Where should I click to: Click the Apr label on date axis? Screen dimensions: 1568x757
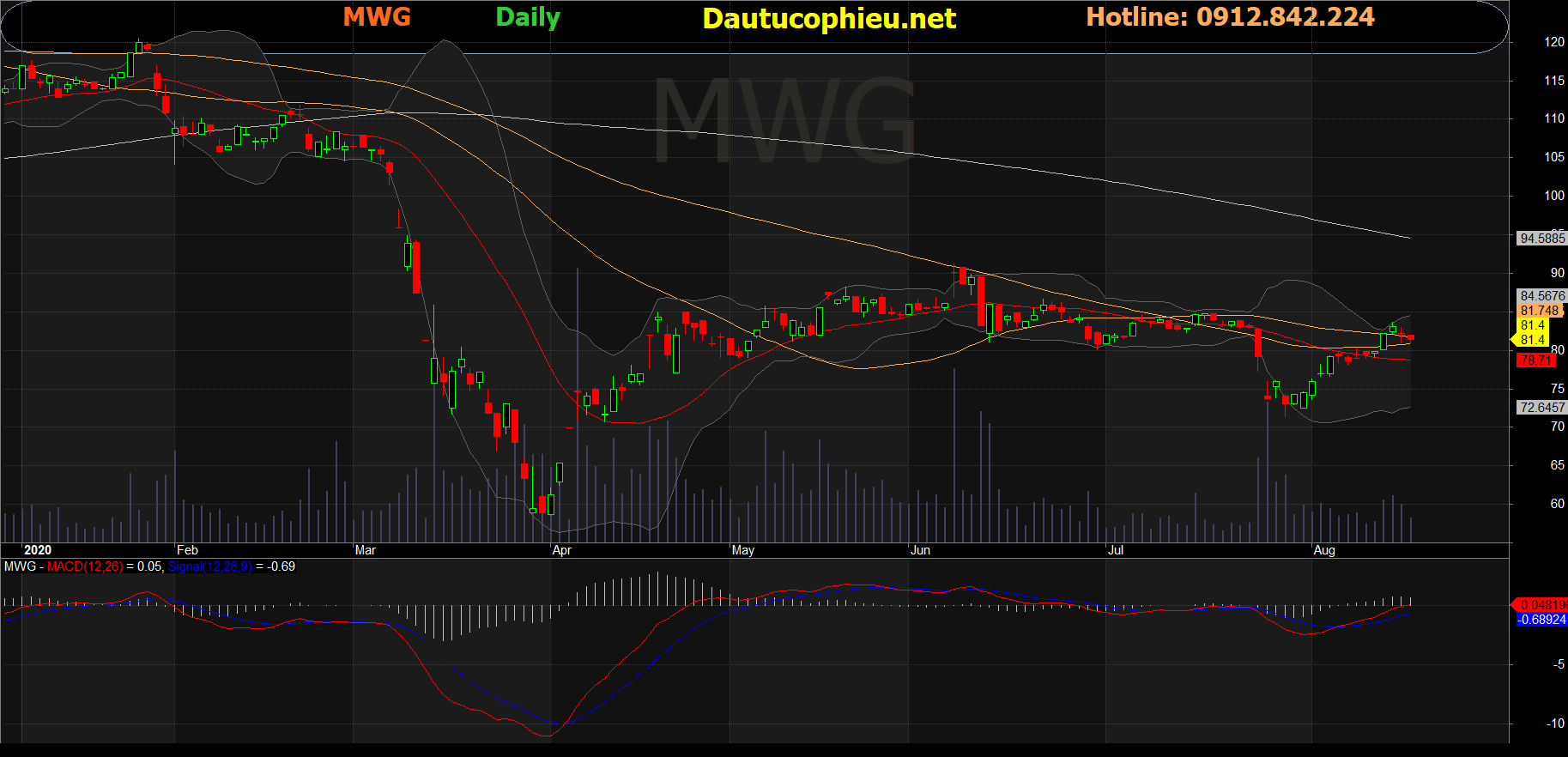(562, 550)
